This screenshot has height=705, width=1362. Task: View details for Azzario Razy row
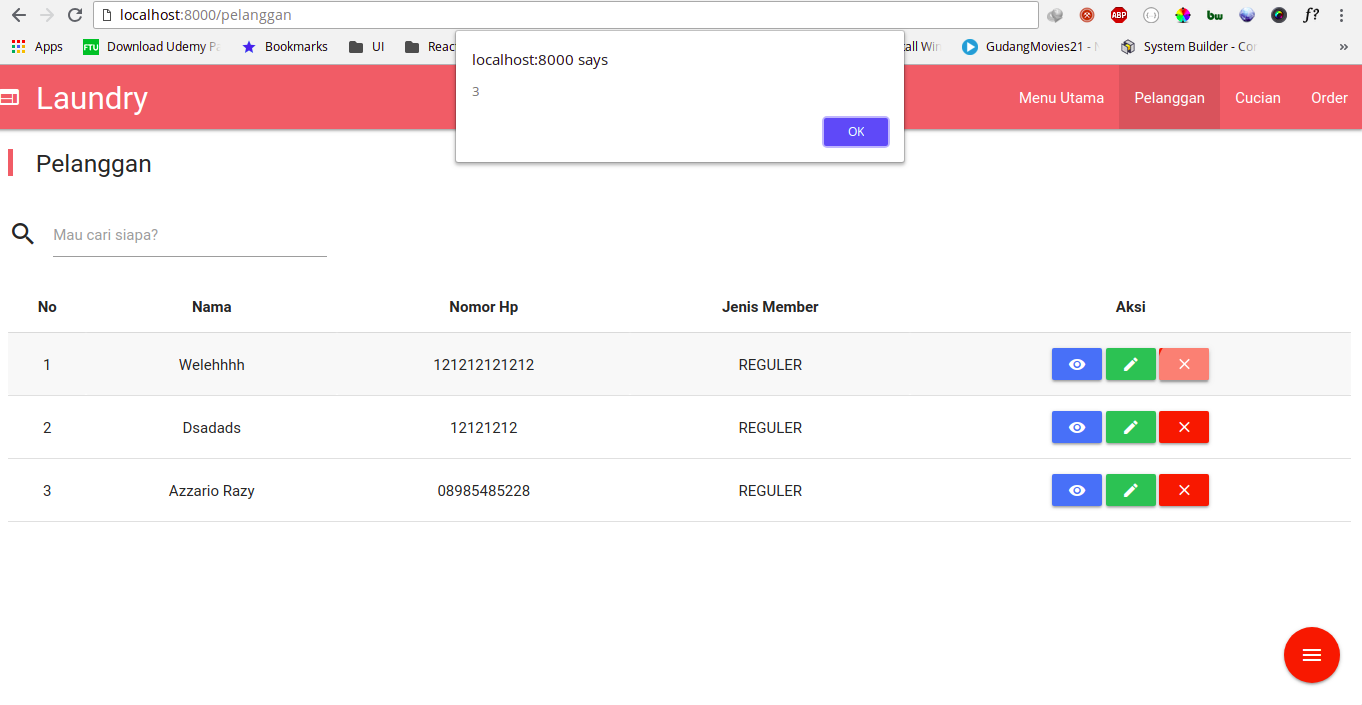(x=1077, y=490)
